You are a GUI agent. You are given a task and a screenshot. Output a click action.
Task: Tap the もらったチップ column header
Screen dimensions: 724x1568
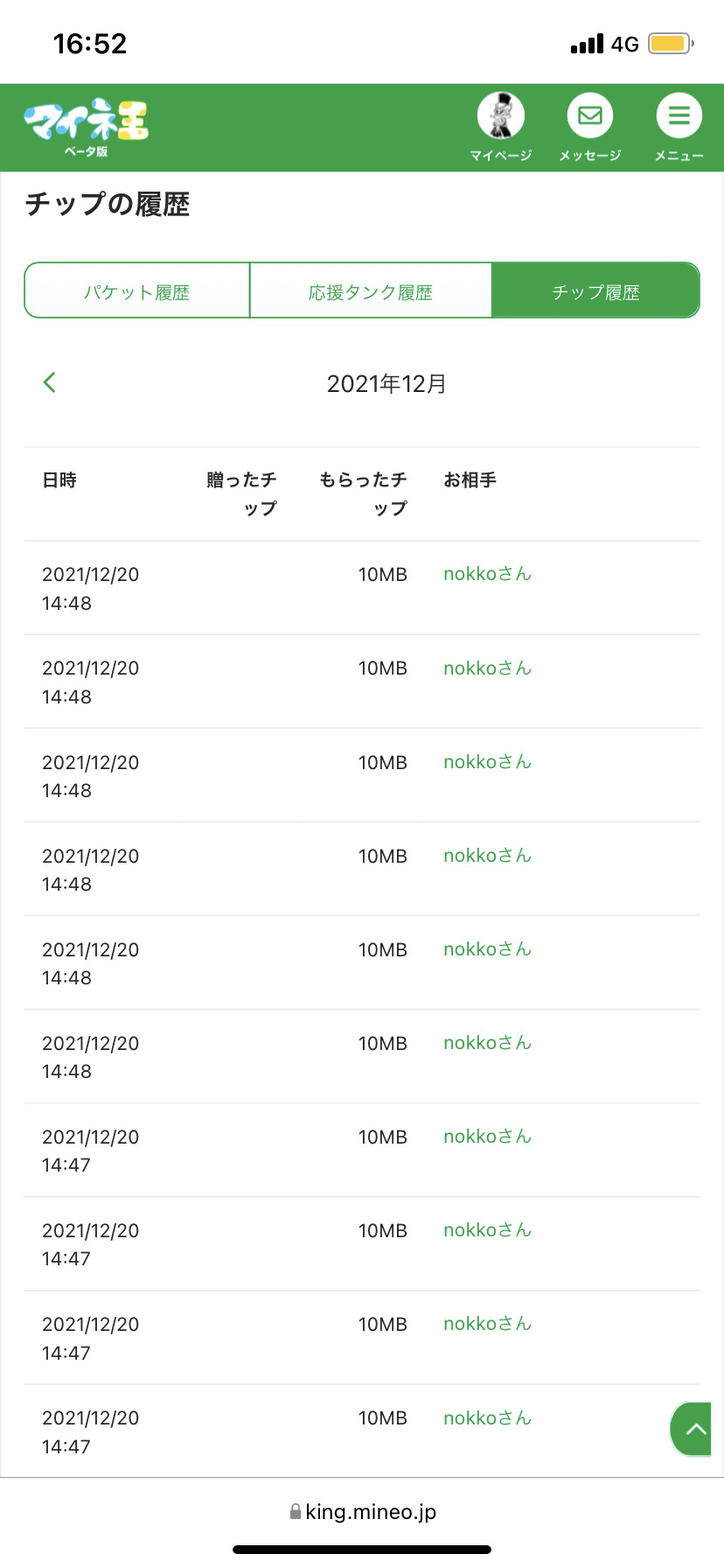364,493
